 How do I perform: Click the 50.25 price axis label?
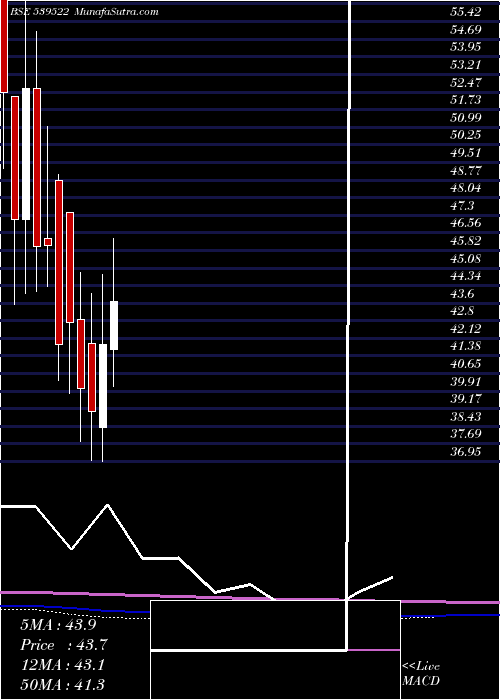click(x=466, y=135)
